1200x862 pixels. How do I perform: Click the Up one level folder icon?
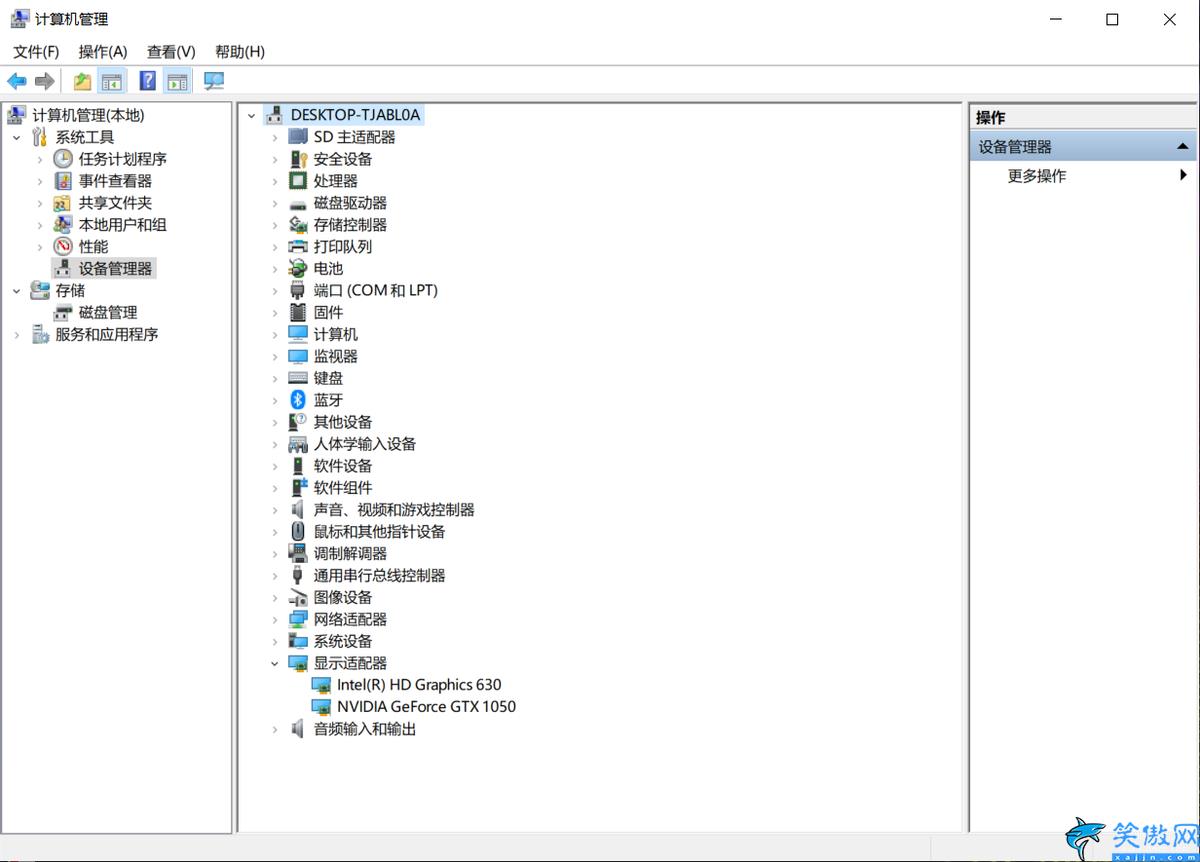click(x=82, y=81)
